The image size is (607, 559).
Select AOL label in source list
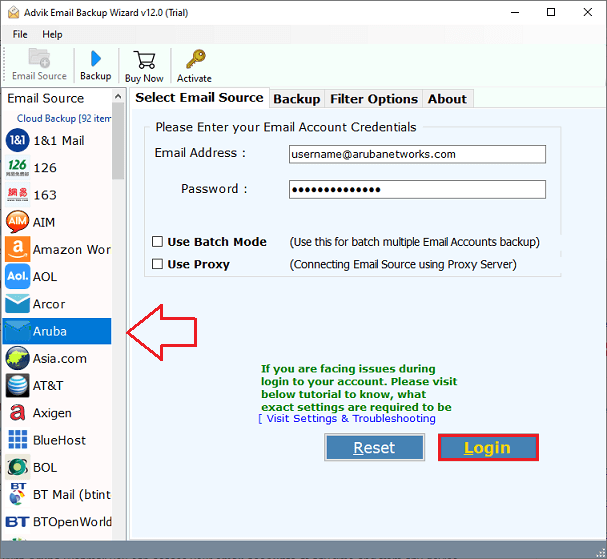(45, 277)
